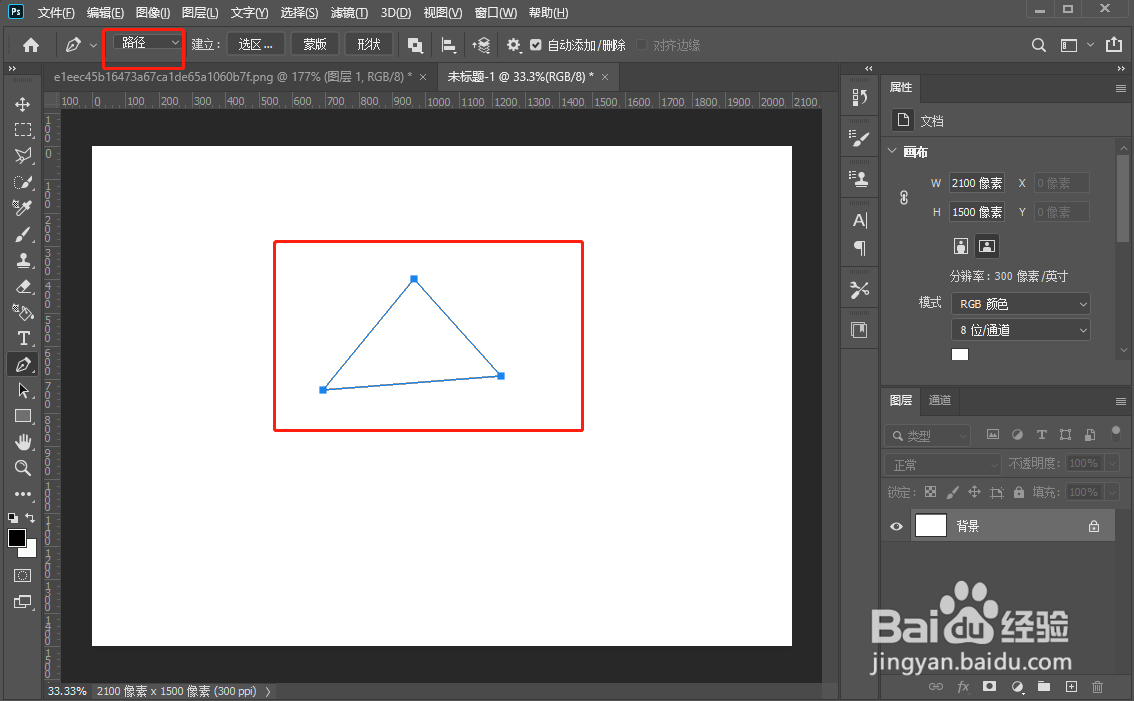Viewport: 1134px width, 701px height.
Task: Open the status bar info arrow
Action: [x=268, y=692]
